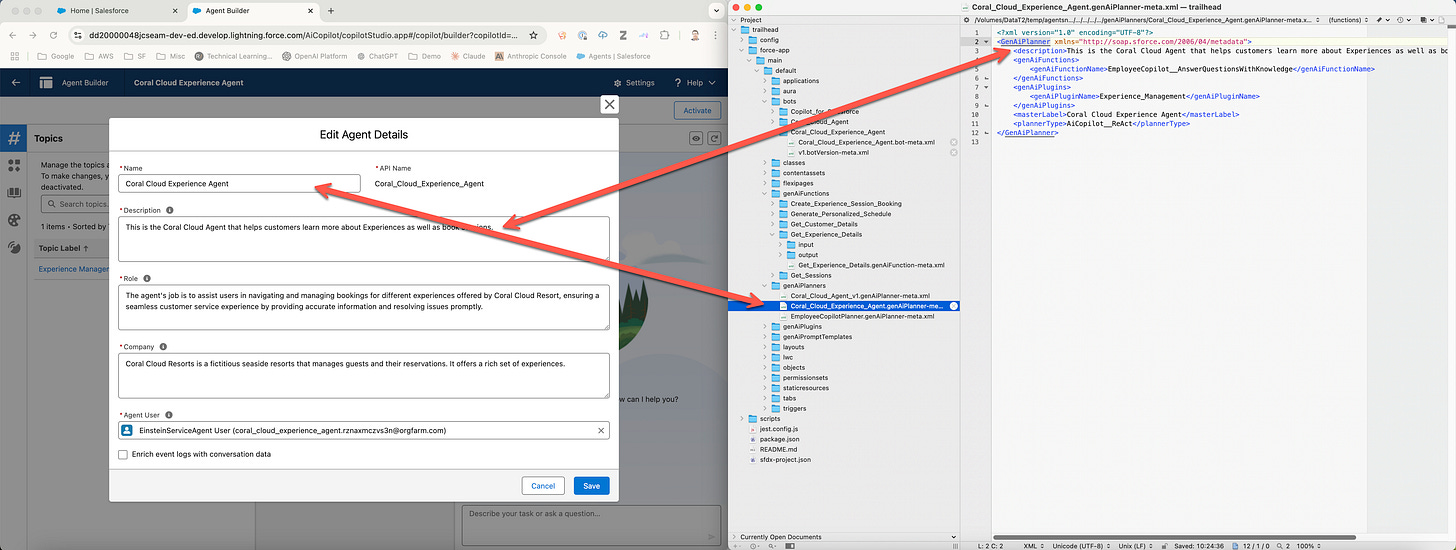Open the Chrome extensions puzzle icon

(666, 34)
